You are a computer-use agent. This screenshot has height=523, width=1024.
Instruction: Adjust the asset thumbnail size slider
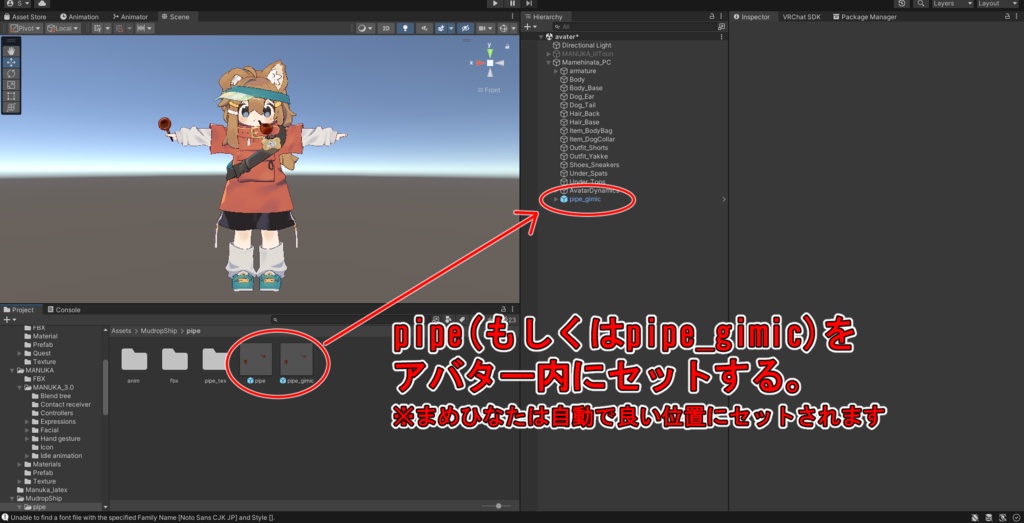(498, 506)
